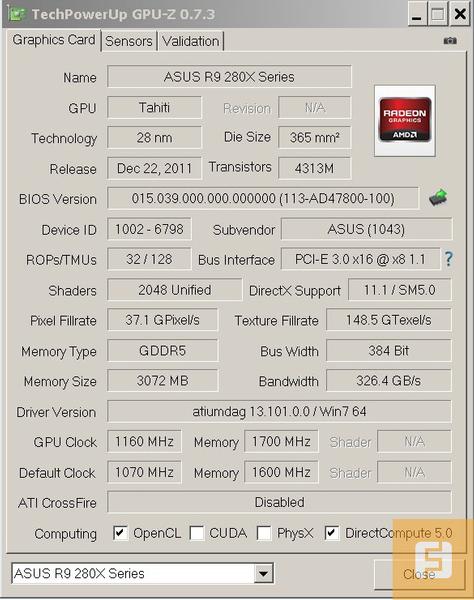This screenshot has height=600, width=474.
Task: Toggle the PhysX checkbox
Action: point(264,533)
